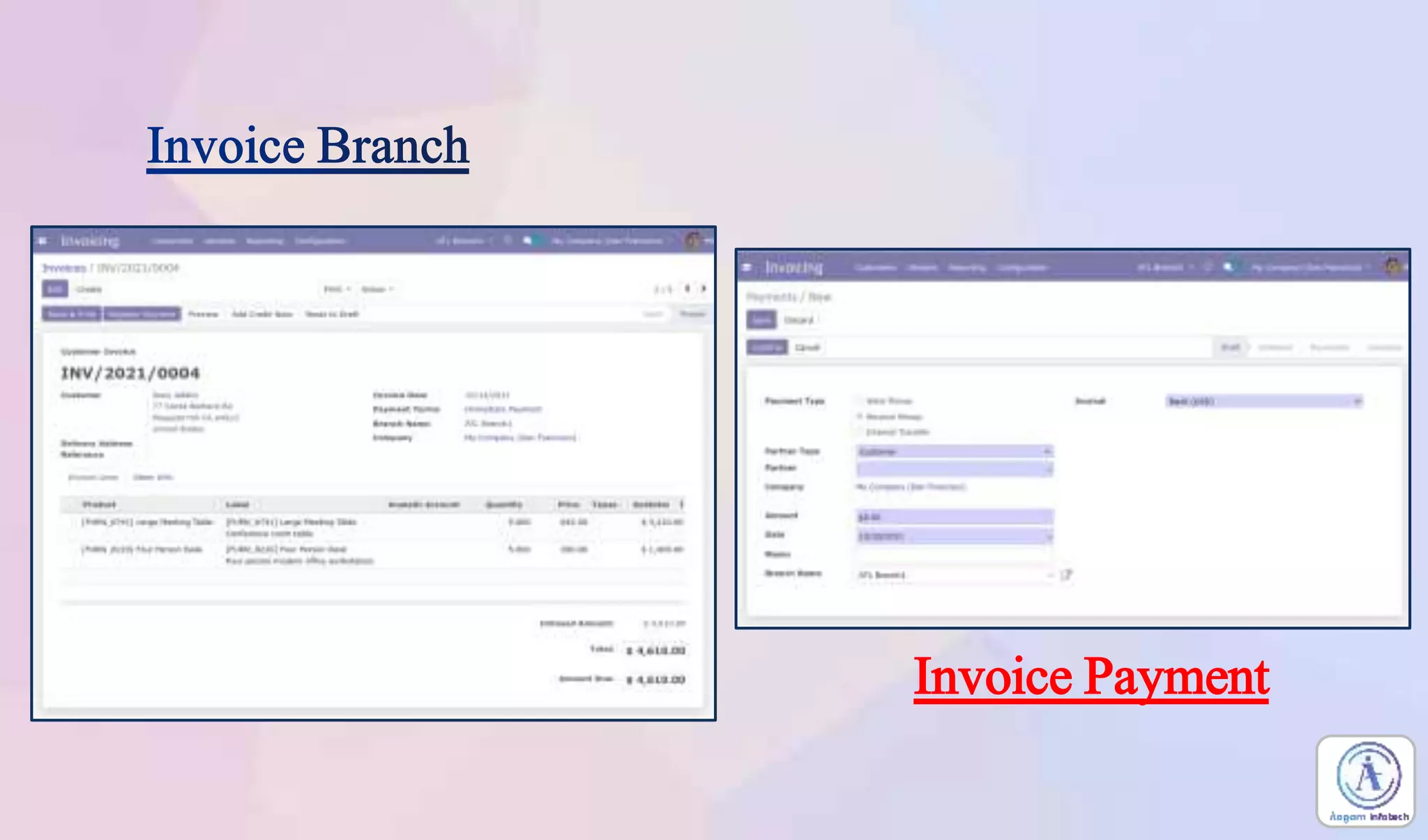
Task: Click the Large Meeting Table product row
Action: (x=373, y=527)
